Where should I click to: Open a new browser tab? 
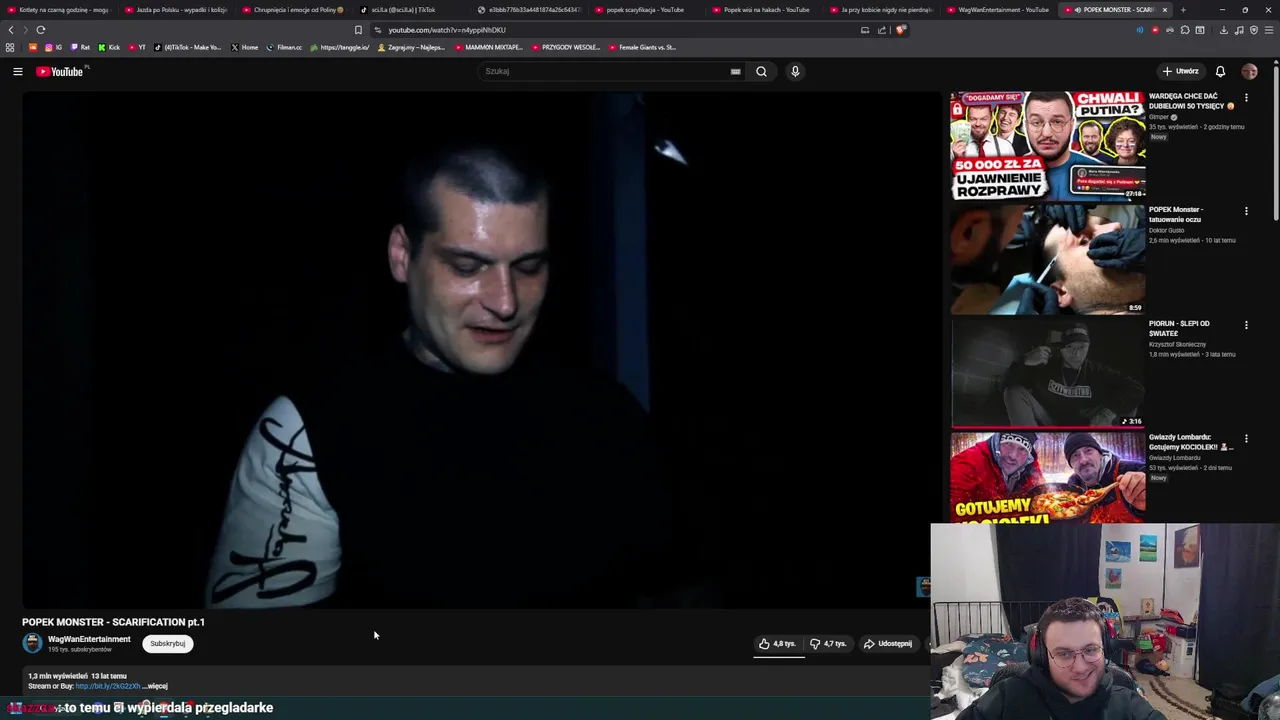pos(1183,10)
